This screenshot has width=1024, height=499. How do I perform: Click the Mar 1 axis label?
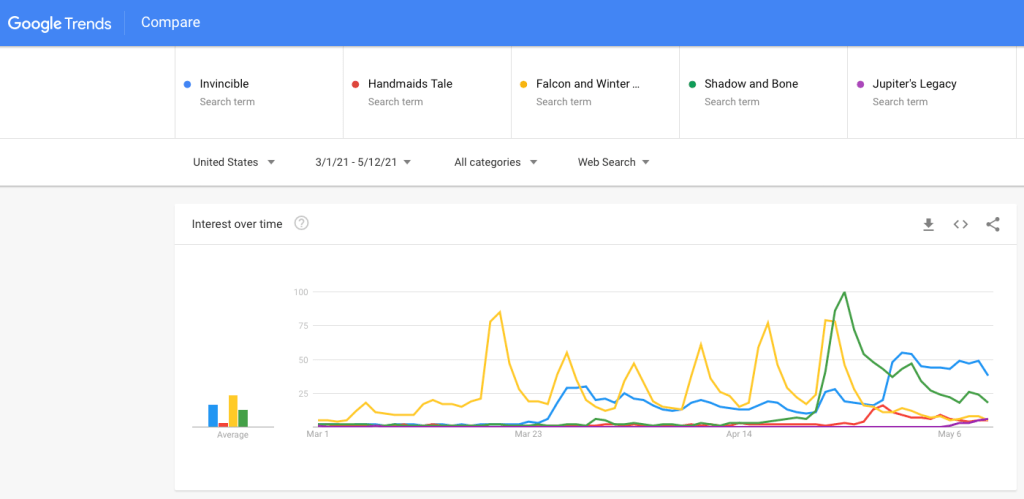click(x=317, y=433)
